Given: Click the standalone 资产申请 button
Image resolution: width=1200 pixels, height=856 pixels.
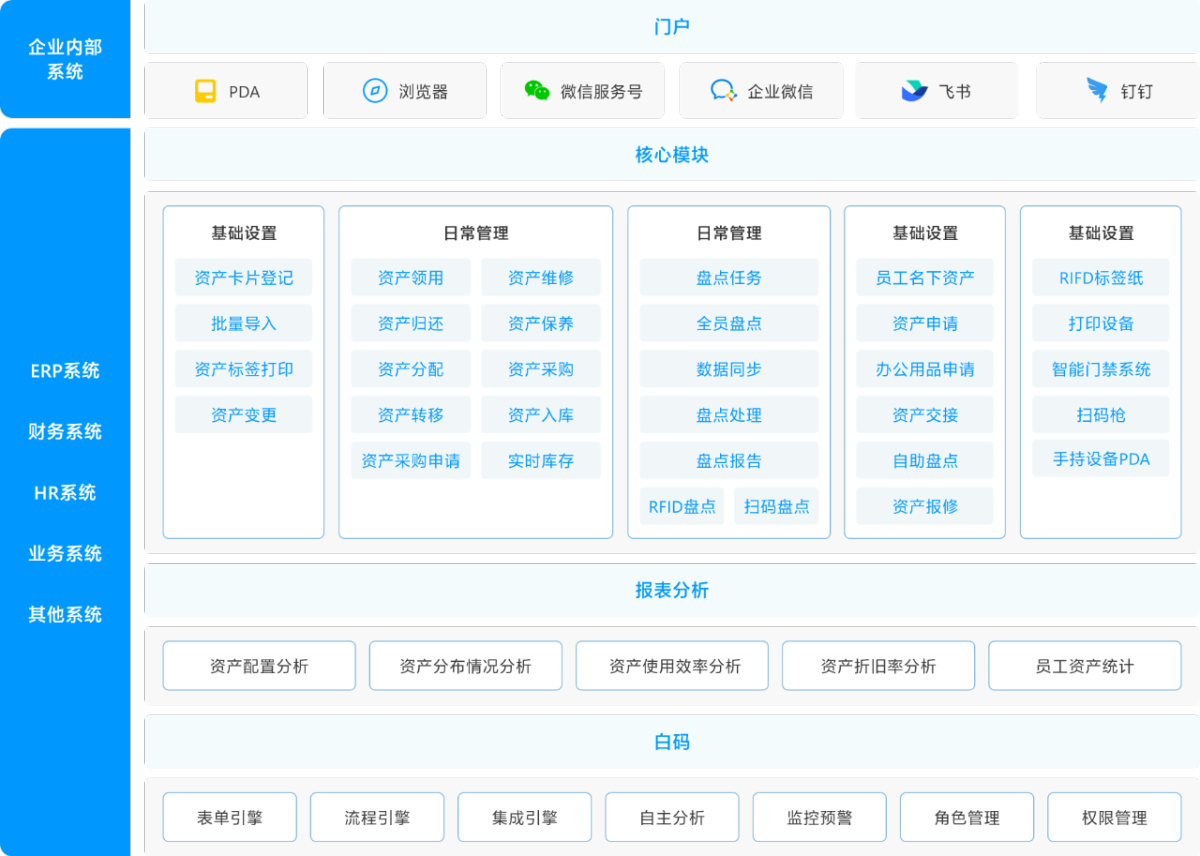Looking at the screenshot, I should pos(925,324).
